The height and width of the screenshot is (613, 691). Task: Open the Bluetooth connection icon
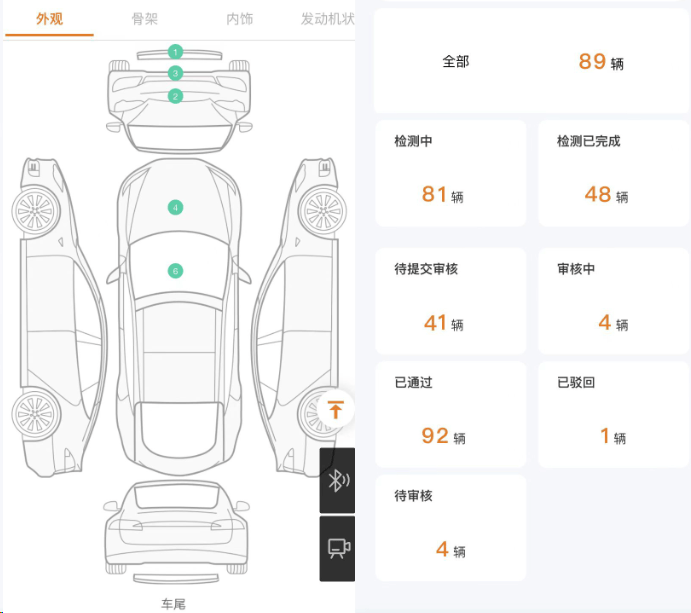tap(338, 480)
